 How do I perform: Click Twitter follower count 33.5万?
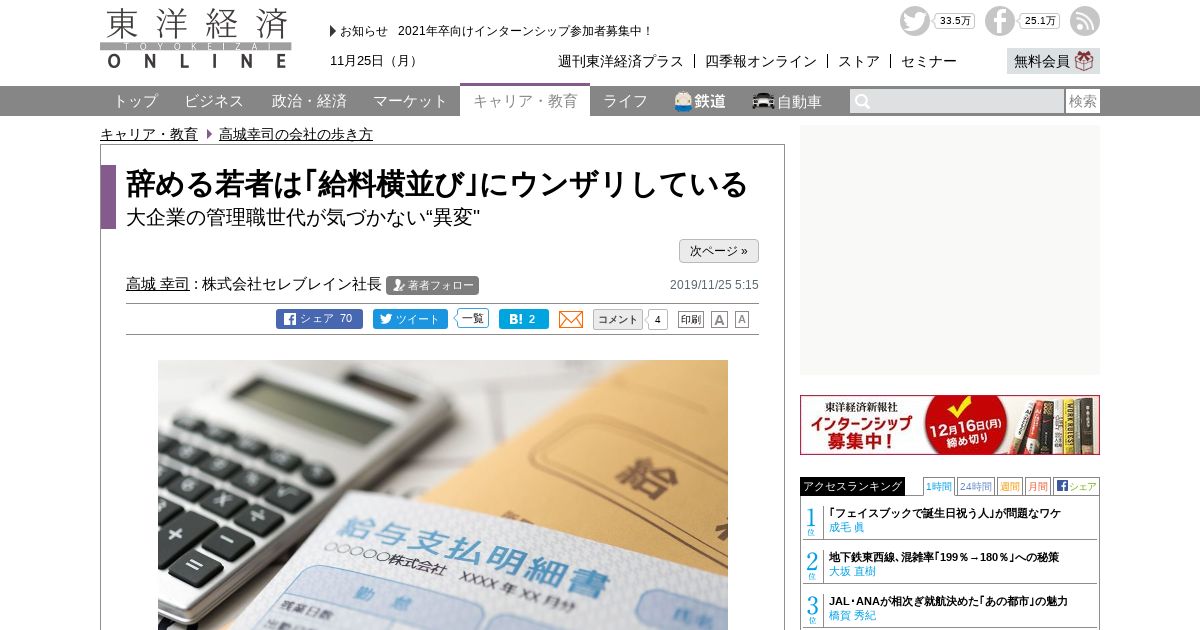pyautogui.click(x=955, y=21)
